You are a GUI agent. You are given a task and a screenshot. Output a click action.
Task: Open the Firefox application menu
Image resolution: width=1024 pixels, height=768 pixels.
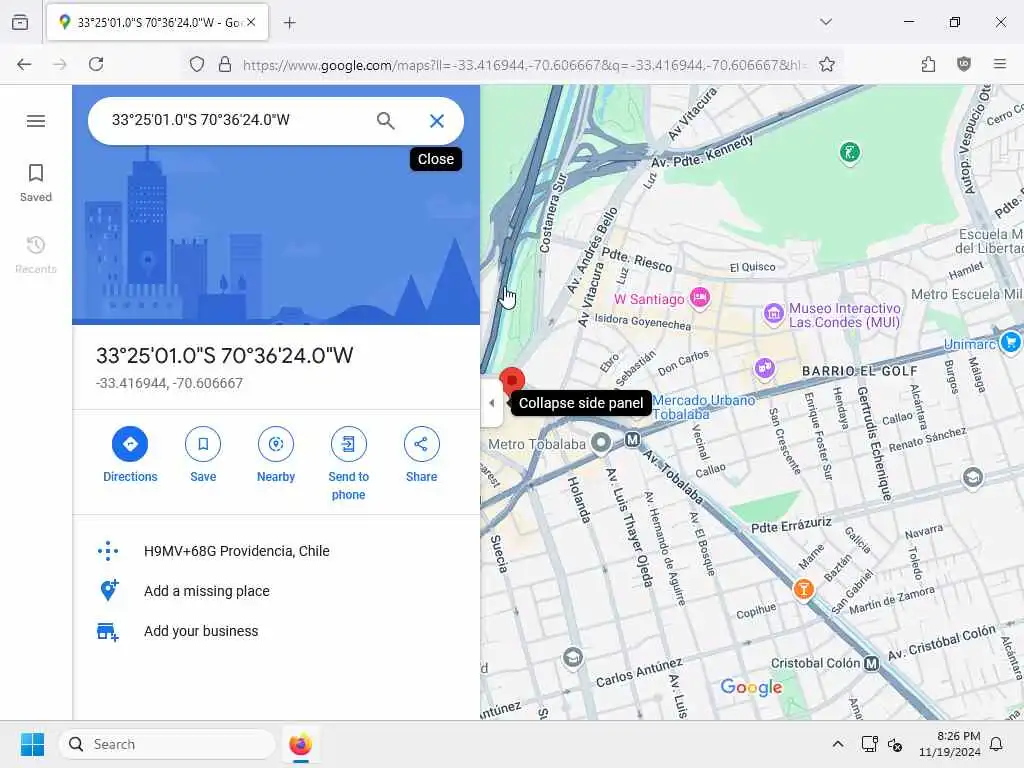(1000, 64)
